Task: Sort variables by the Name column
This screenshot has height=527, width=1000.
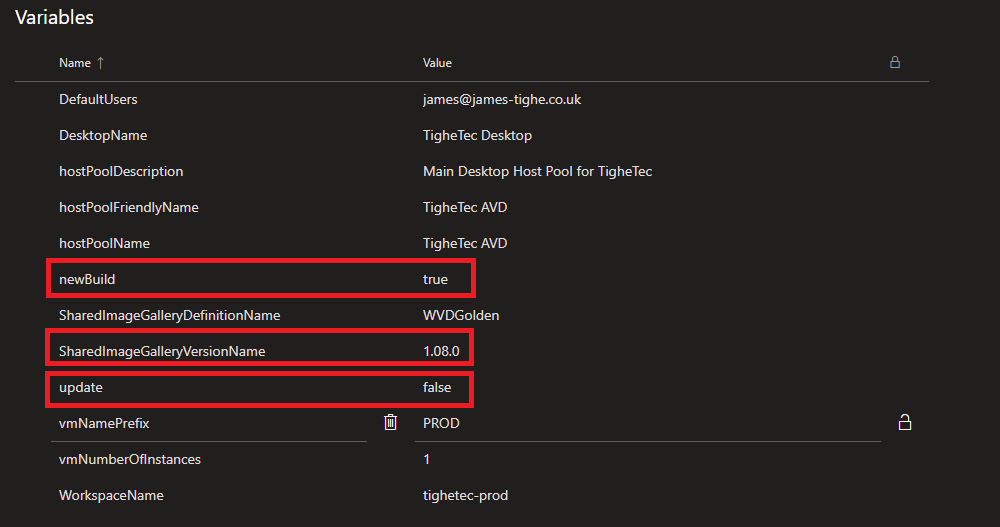Action: (x=75, y=63)
